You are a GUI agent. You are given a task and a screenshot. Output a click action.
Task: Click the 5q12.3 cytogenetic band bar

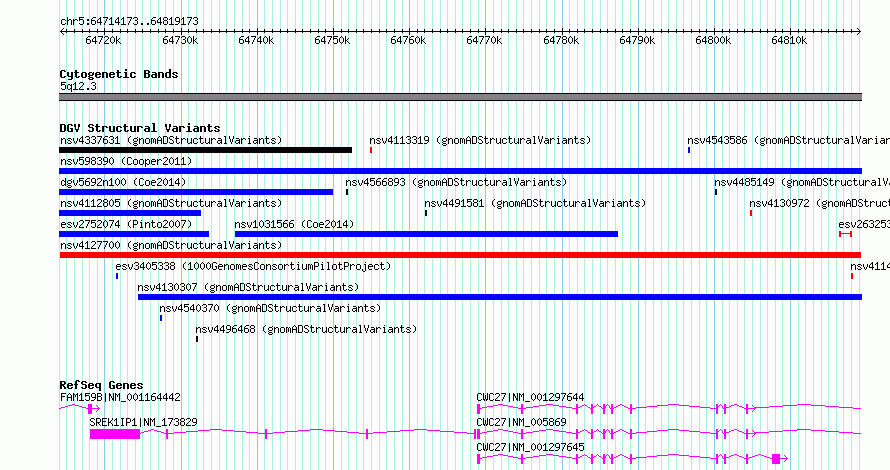[460, 97]
